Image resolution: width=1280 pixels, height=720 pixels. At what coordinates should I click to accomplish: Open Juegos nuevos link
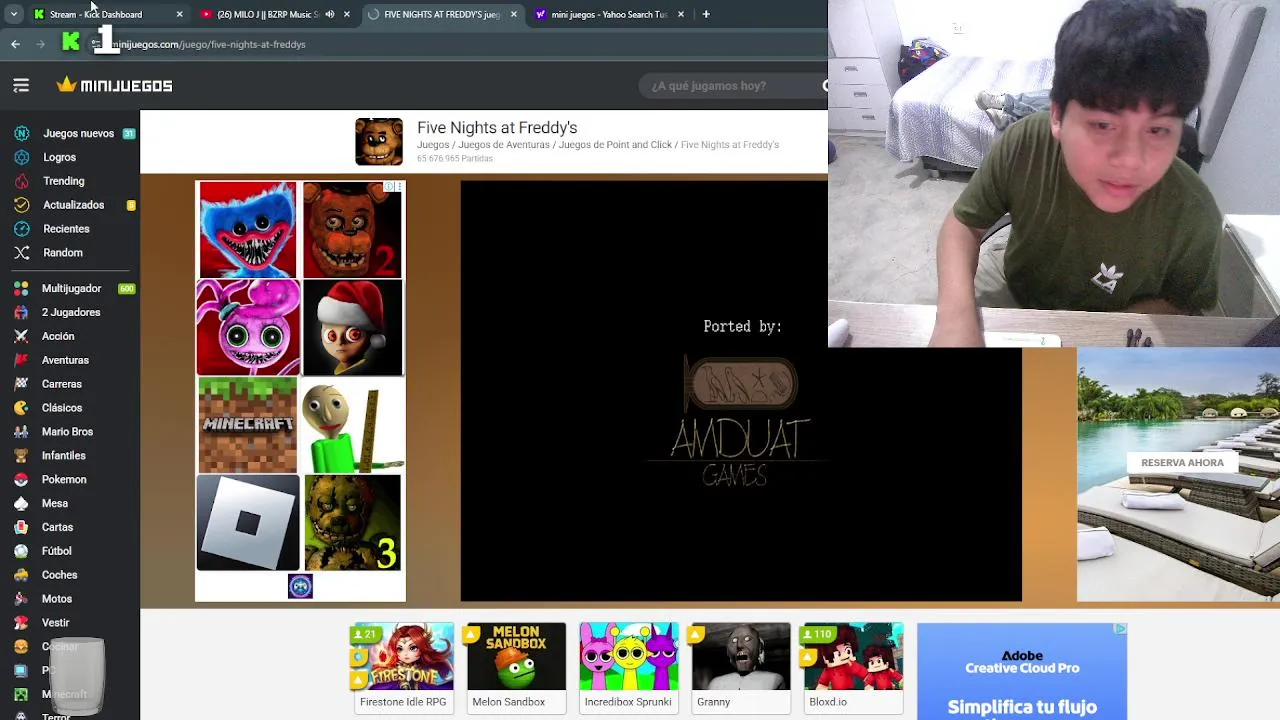[x=78, y=133]
